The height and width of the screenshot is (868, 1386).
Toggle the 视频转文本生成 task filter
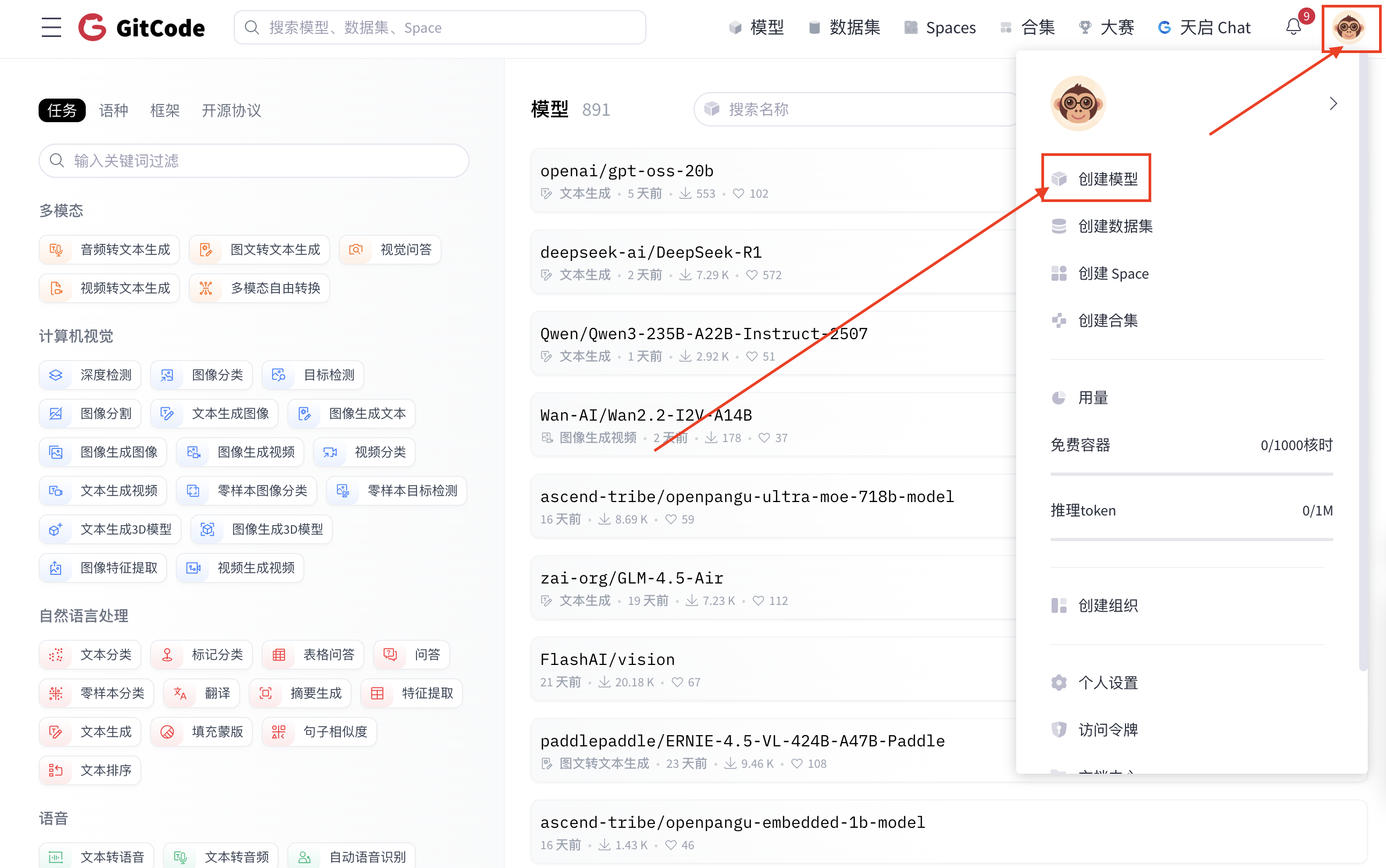(x=109, y=288)
